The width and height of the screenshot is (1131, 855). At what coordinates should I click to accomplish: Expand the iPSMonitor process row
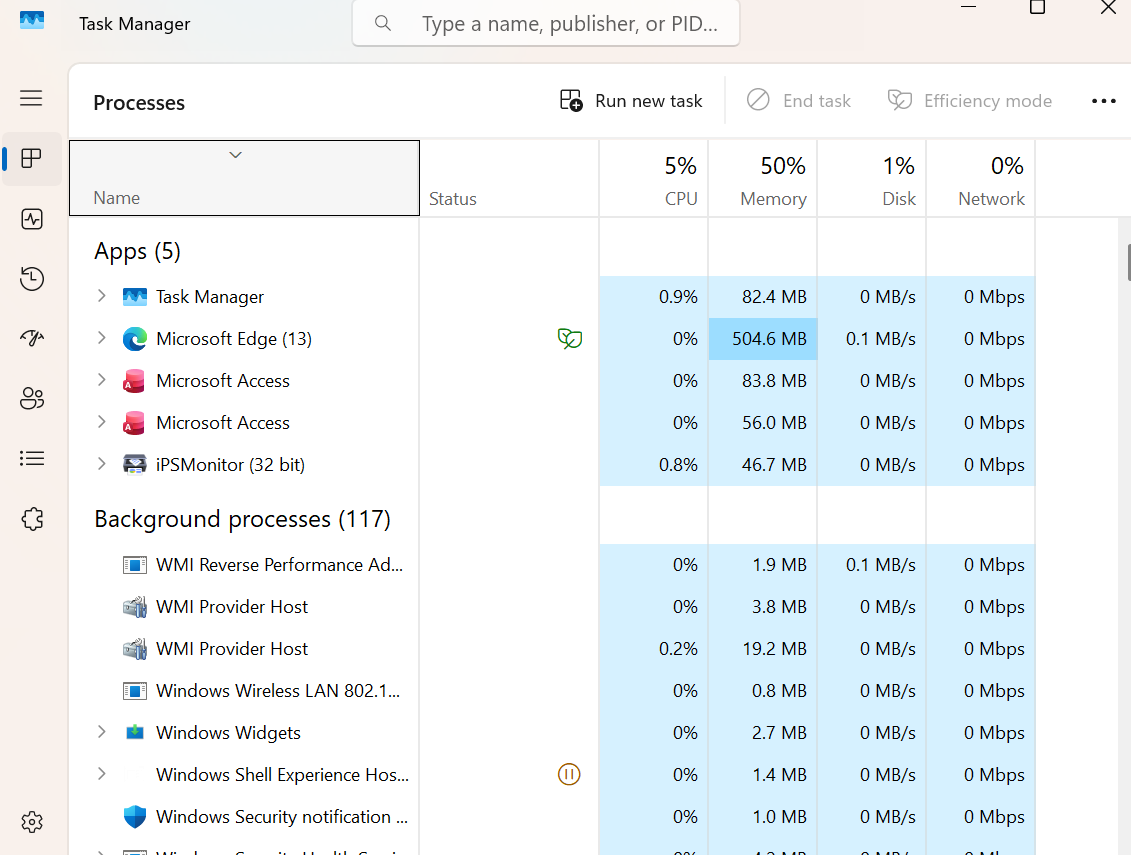(x=101, y=464)
